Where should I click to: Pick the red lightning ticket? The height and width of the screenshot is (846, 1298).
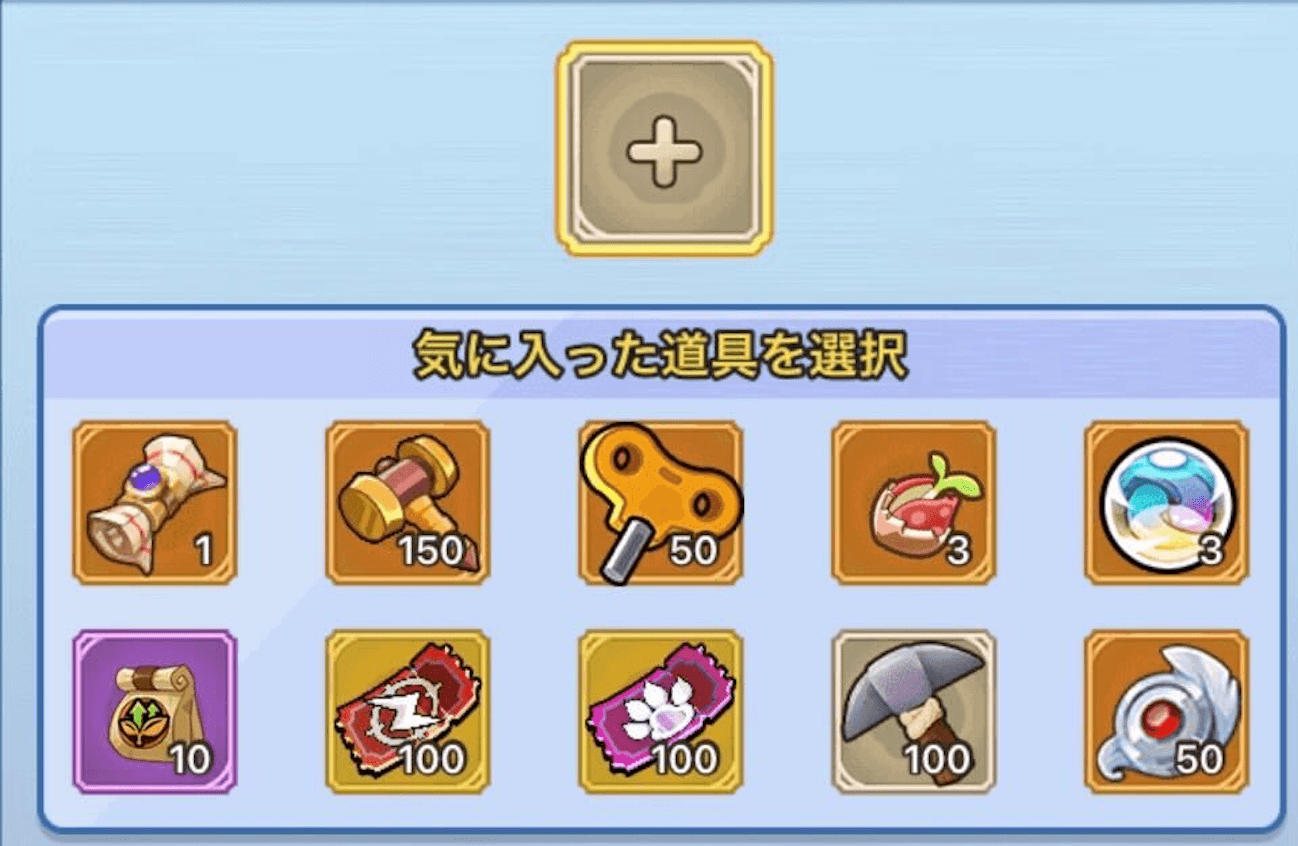coord(408,711)
